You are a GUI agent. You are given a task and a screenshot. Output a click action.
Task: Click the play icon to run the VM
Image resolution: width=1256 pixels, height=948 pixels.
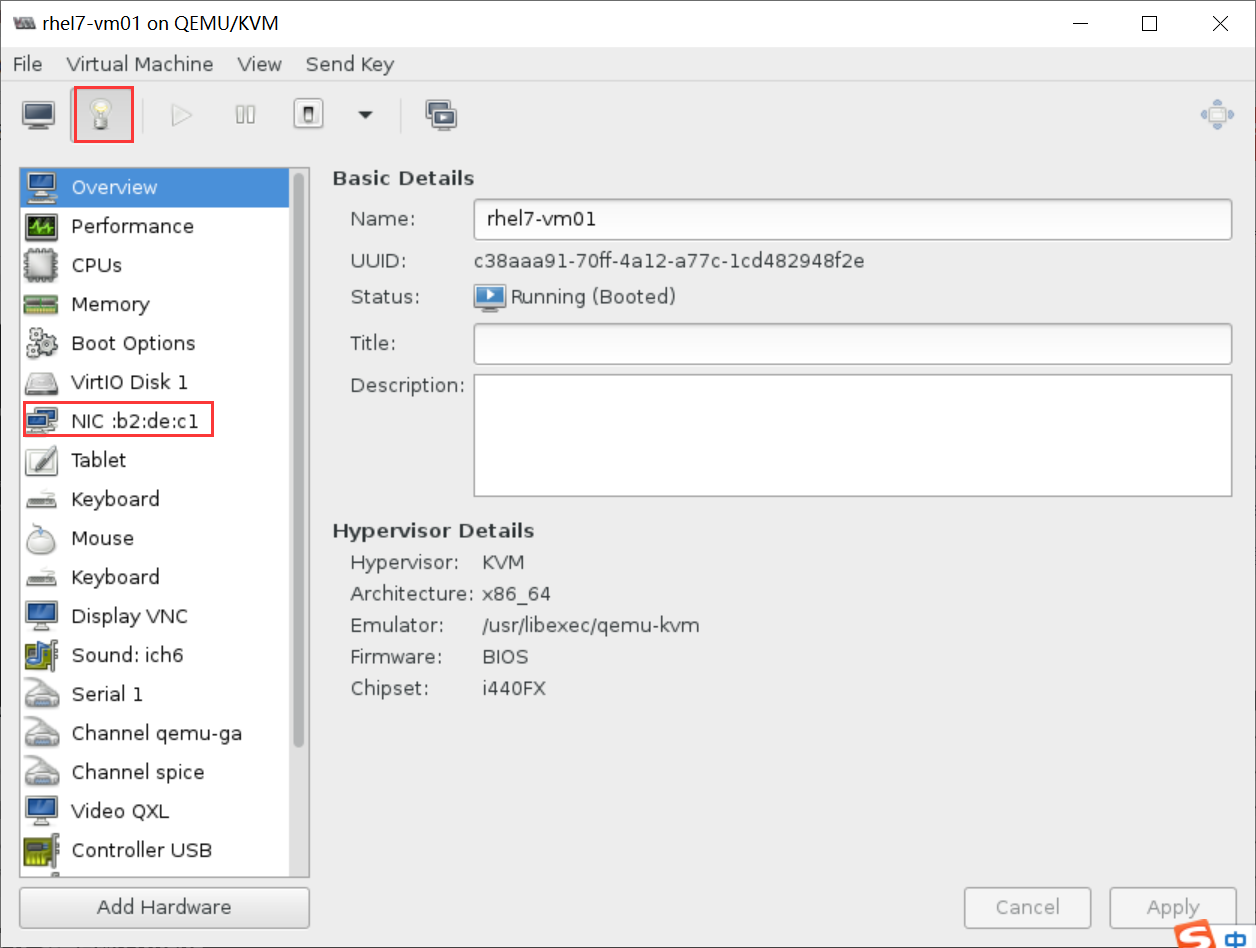(x=181, y=114)
